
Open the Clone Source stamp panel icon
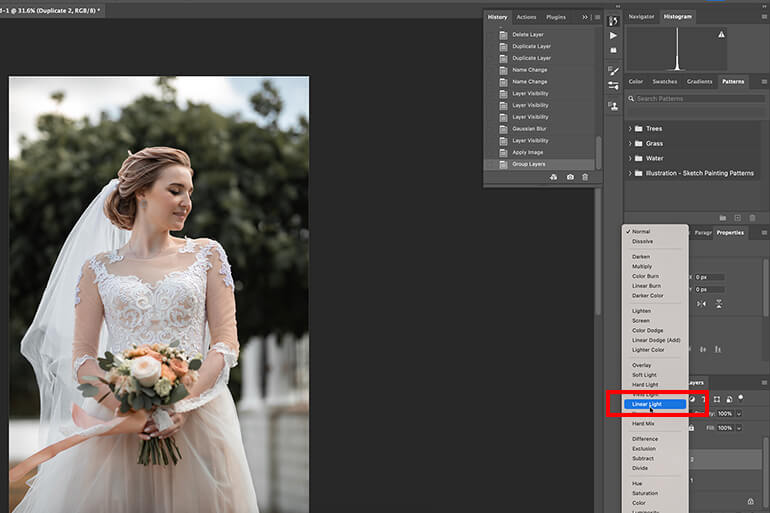coord(613,106)
